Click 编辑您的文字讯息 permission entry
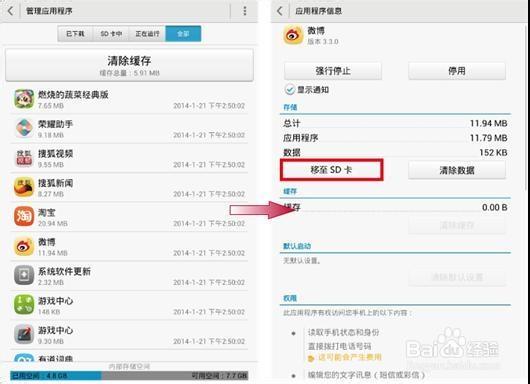The image size is (530, 384). pos(366,375)
